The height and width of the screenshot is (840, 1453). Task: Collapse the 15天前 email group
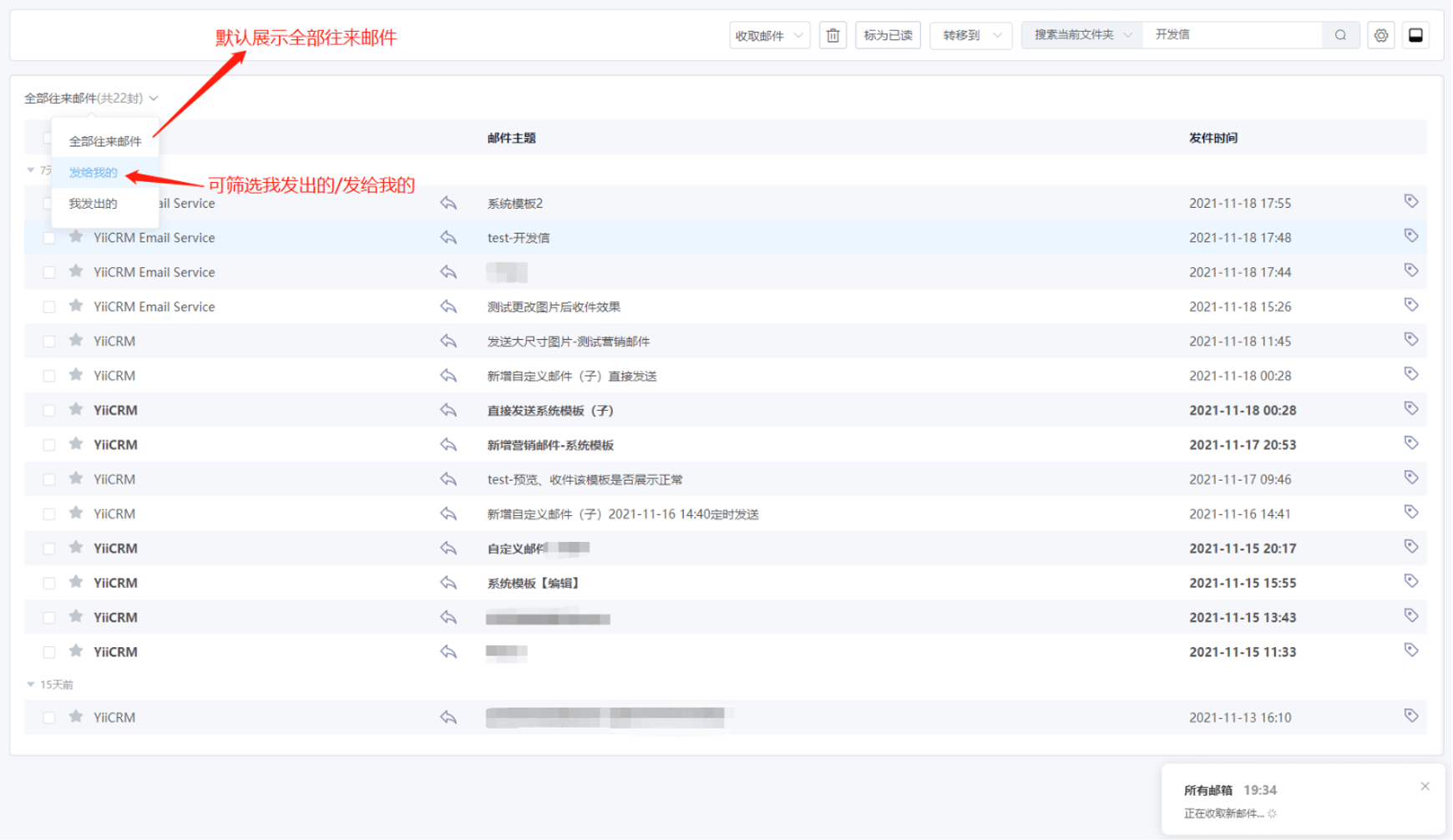[x=31, y=685]
